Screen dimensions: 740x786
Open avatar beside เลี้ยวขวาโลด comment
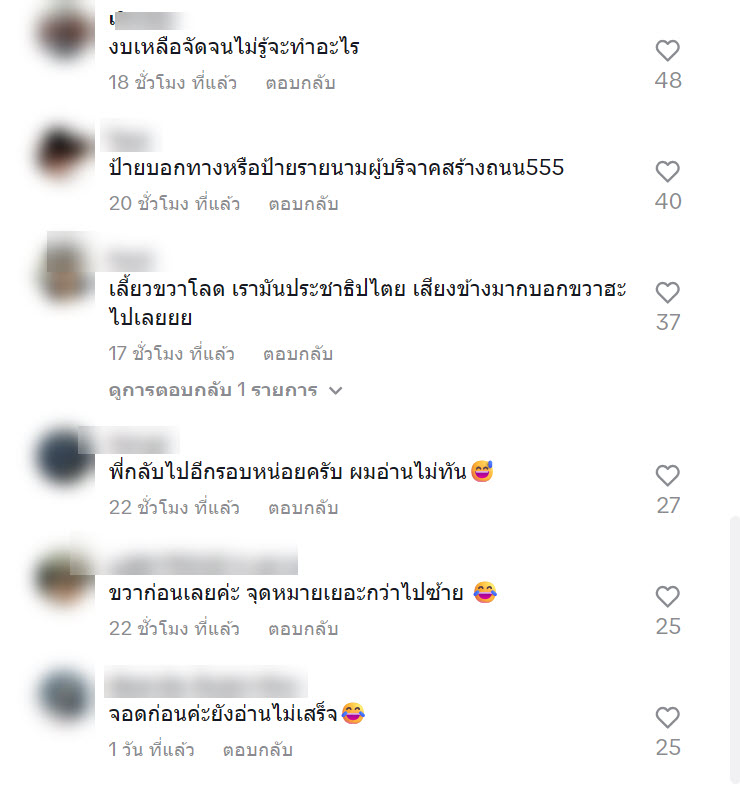tap(64, 274)
